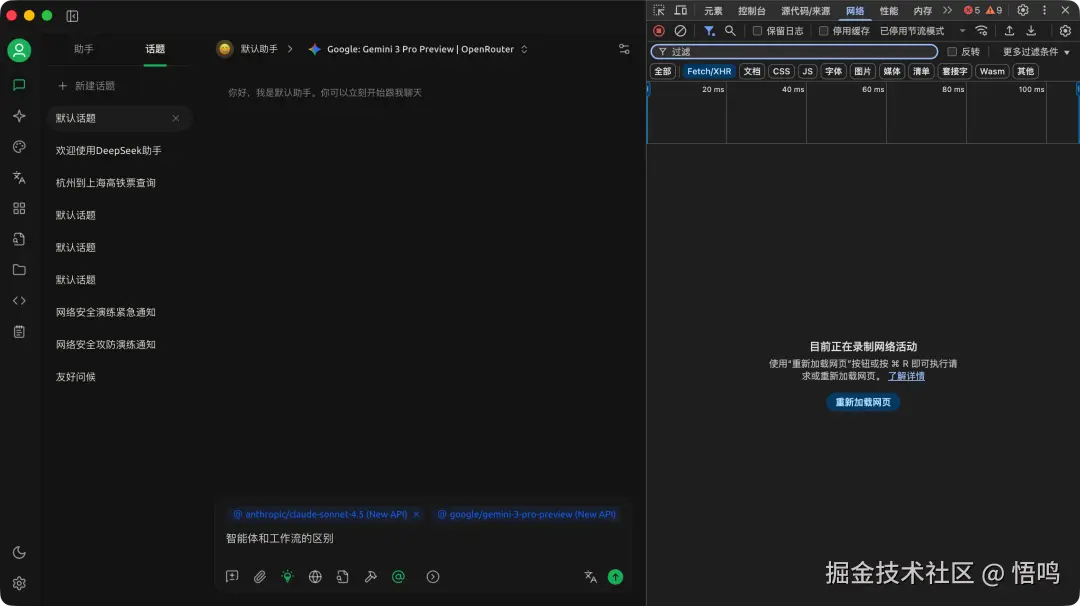Select the DevTools inspect element icon
Viewport: 1080px width, 606px height.
pos(659,10)
